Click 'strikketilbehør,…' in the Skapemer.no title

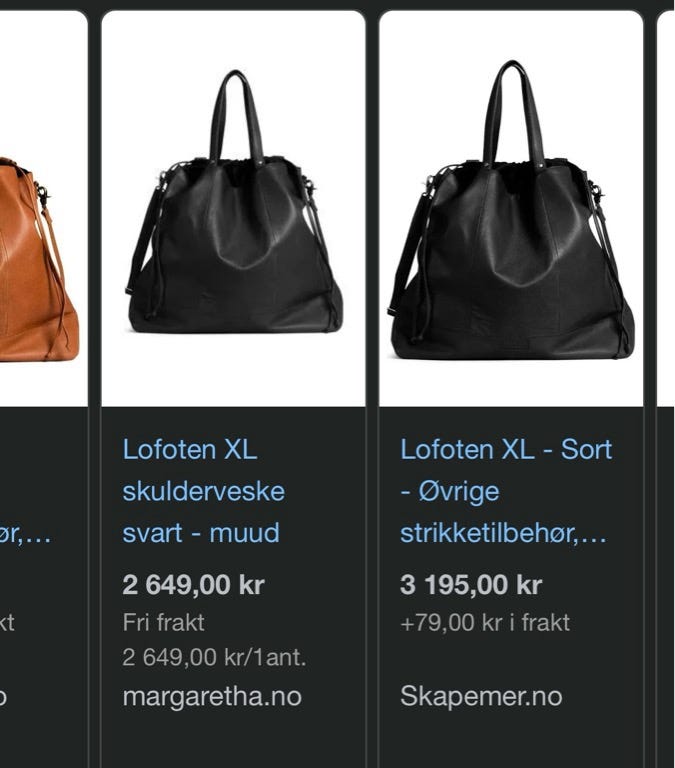tap(503, 533)
